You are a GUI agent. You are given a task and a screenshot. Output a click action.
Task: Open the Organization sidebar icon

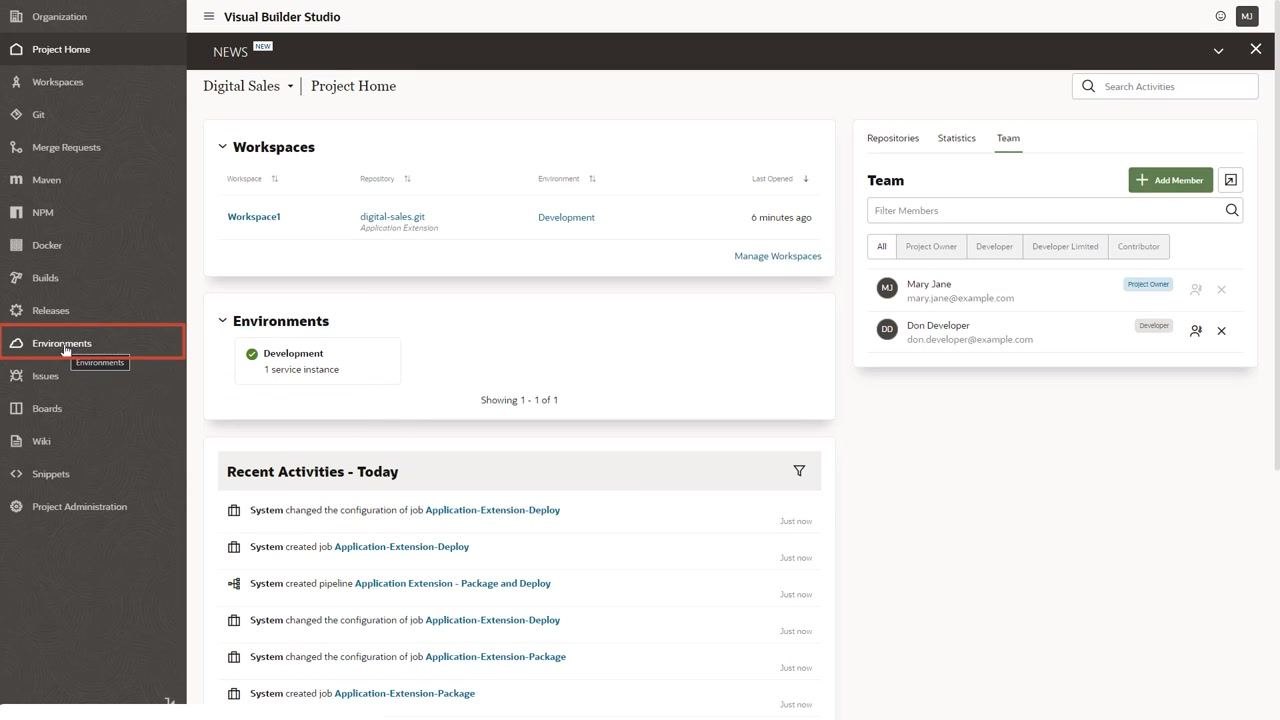pyautogui.click(x=16, y=17)
